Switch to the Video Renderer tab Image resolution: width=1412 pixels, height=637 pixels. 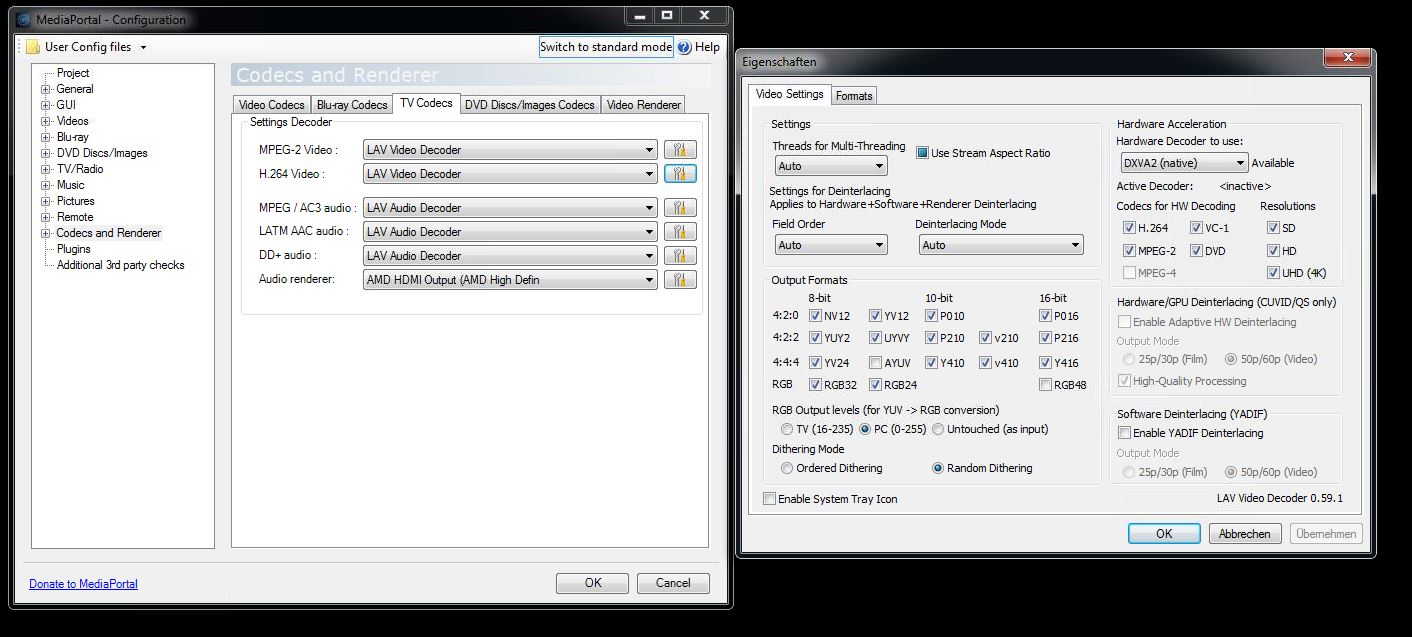644,105
